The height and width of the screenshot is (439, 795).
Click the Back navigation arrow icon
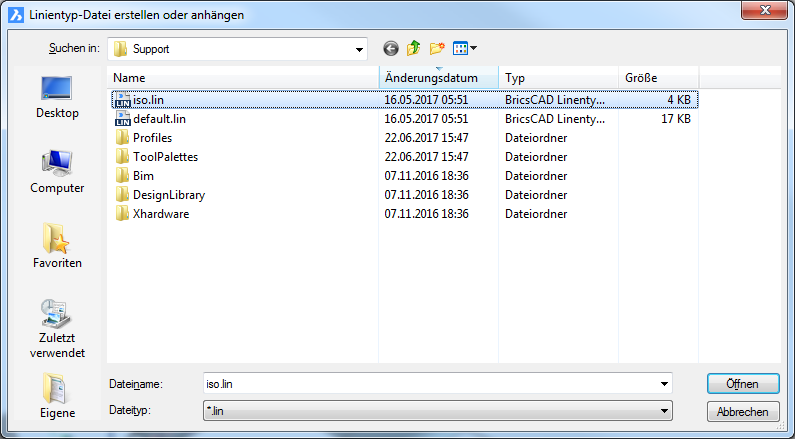pos(390,48)
